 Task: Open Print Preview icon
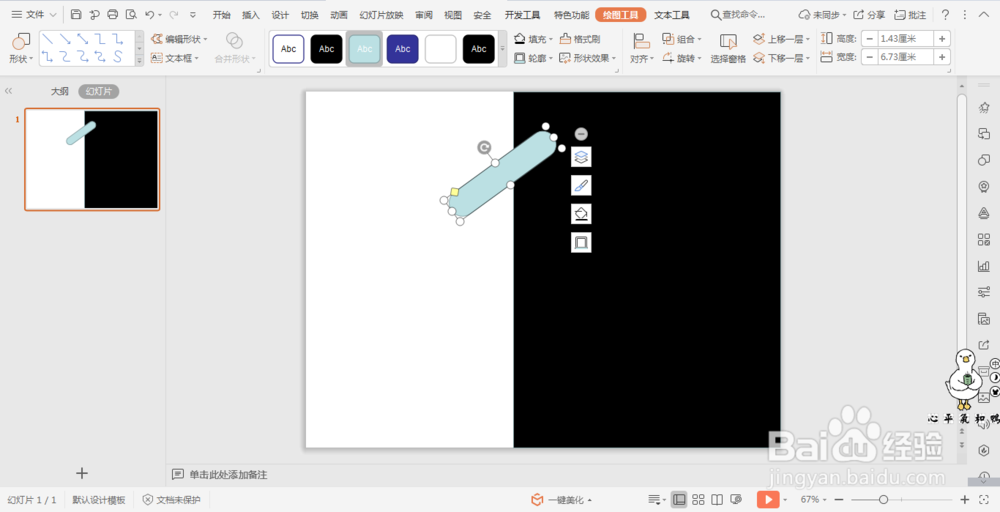[x=131, y=15]
